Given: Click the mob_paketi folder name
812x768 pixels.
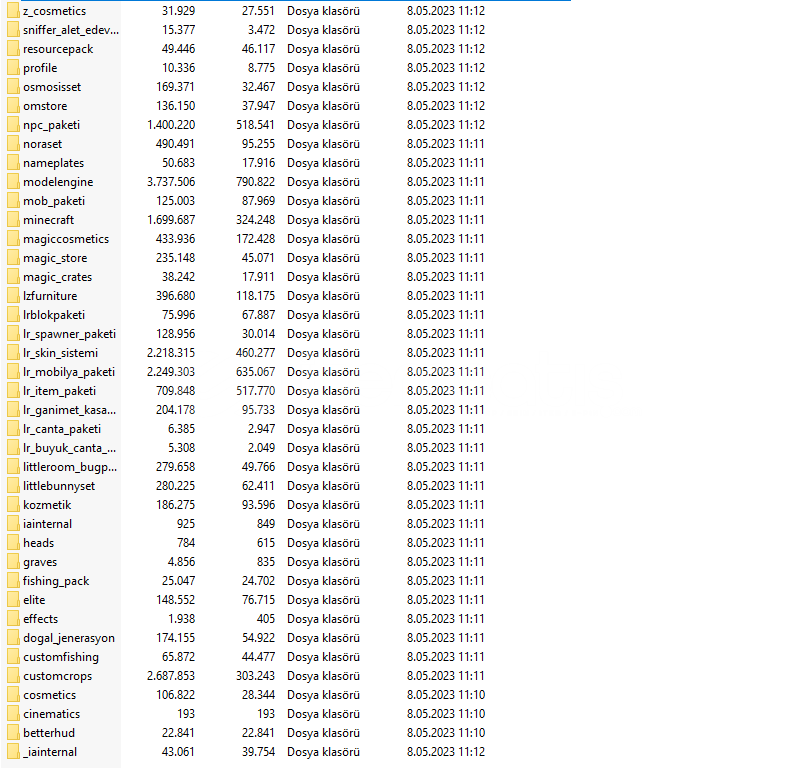Looking at the screenshot, I should (x=54, y=201).
